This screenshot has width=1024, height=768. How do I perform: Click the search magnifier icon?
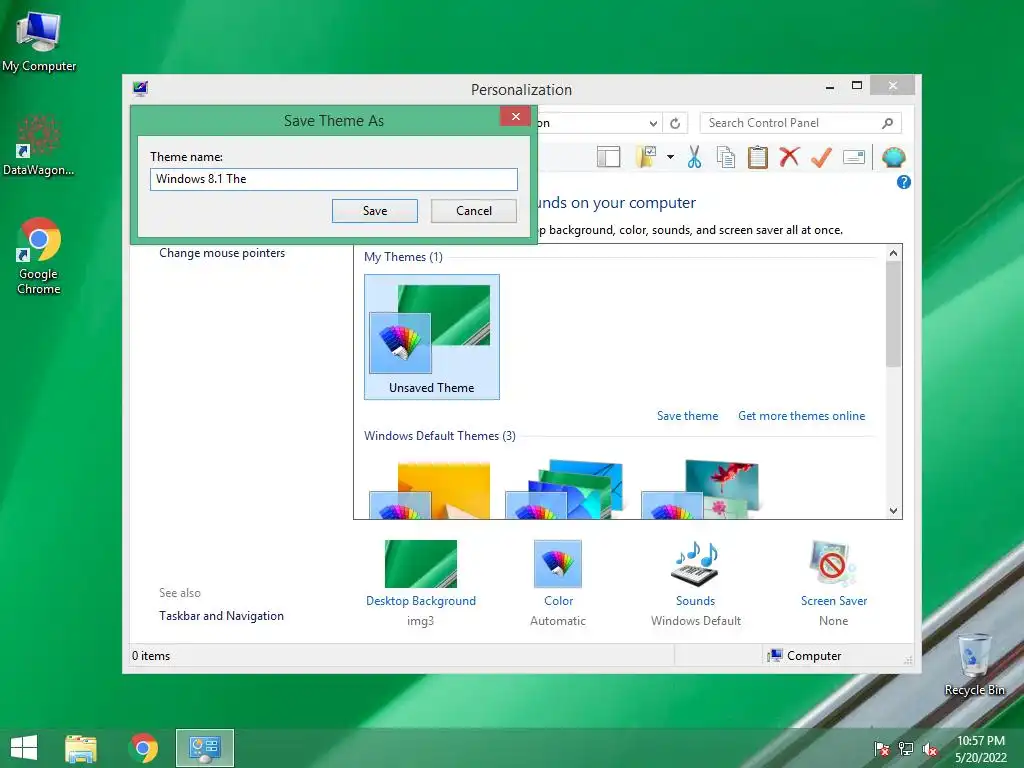point(888,123)
